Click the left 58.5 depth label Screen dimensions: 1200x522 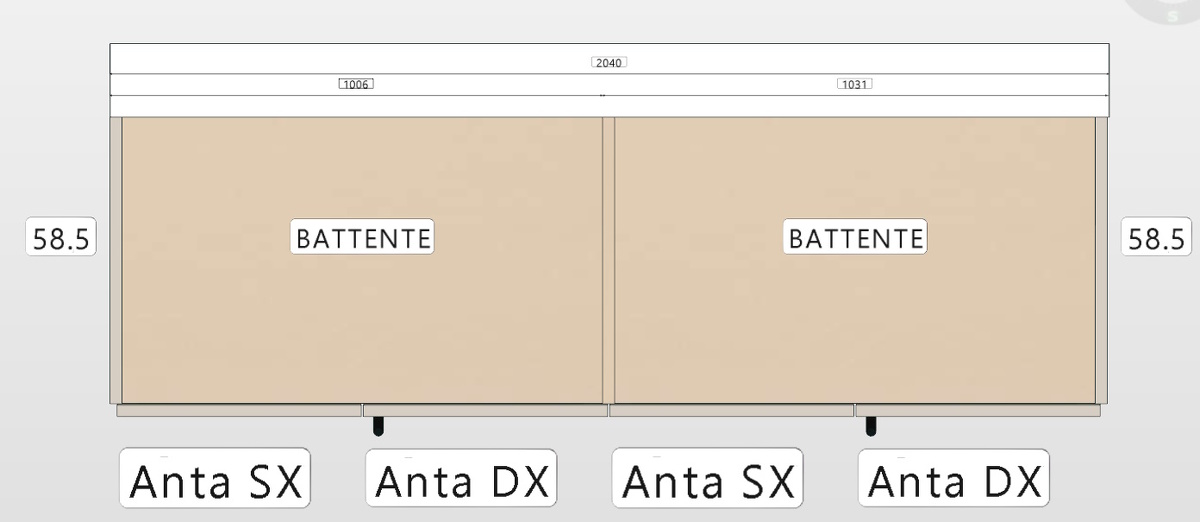(x=61, y=238)
